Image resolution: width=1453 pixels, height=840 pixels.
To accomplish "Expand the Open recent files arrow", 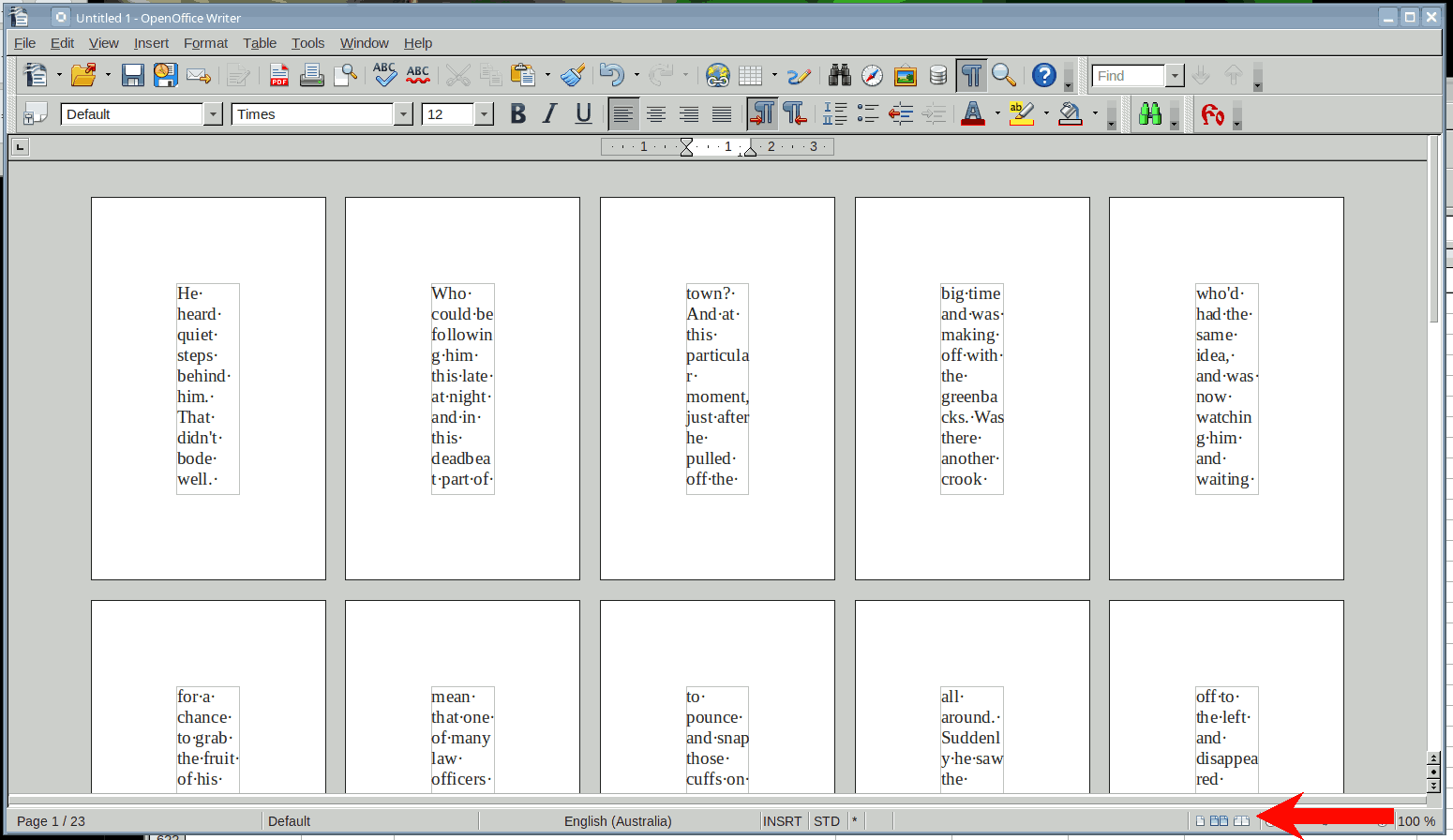I will [x=108, y=75].
